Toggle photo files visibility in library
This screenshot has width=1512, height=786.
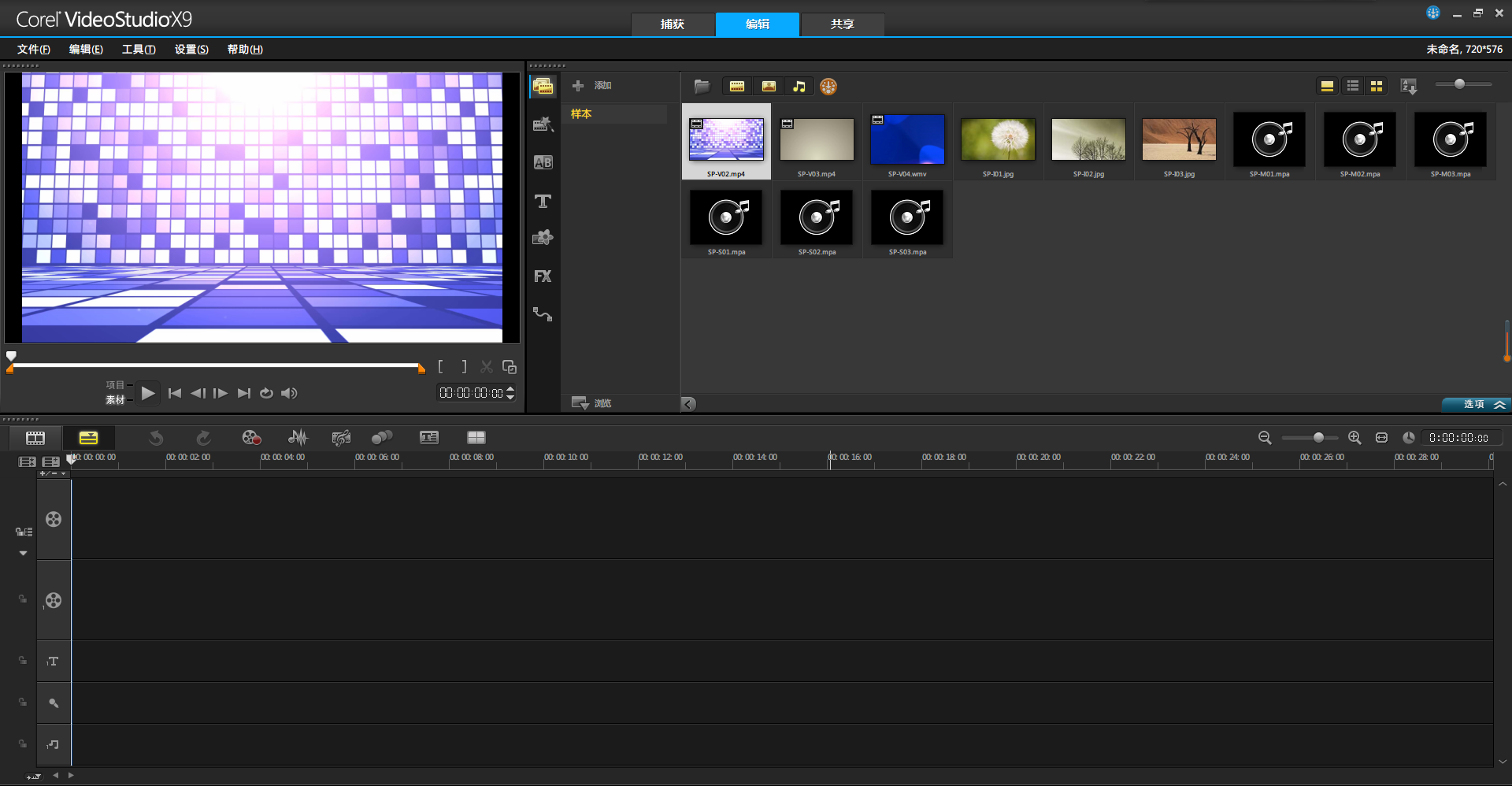pos(769,87)
